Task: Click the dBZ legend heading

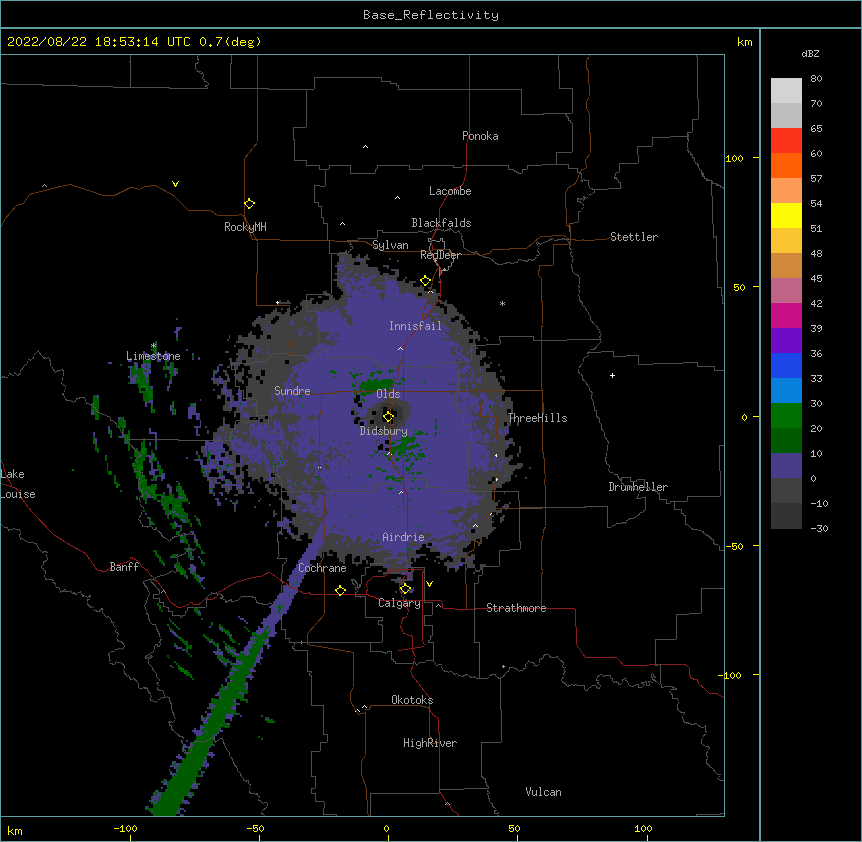Action: tap(810, 54)
